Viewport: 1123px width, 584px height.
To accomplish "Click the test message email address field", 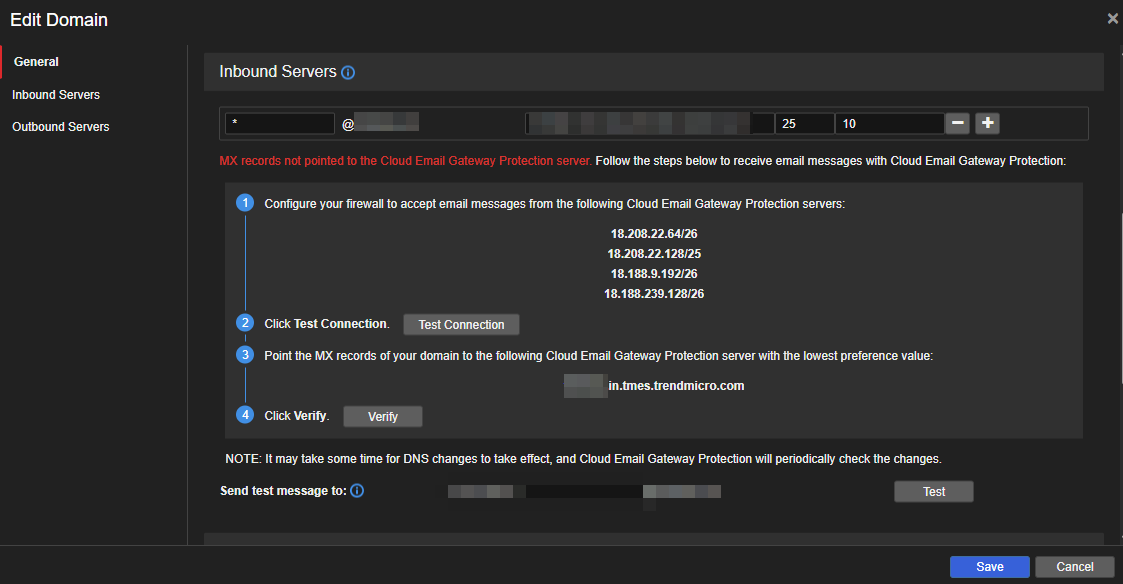I will click(x=584, y=491).
